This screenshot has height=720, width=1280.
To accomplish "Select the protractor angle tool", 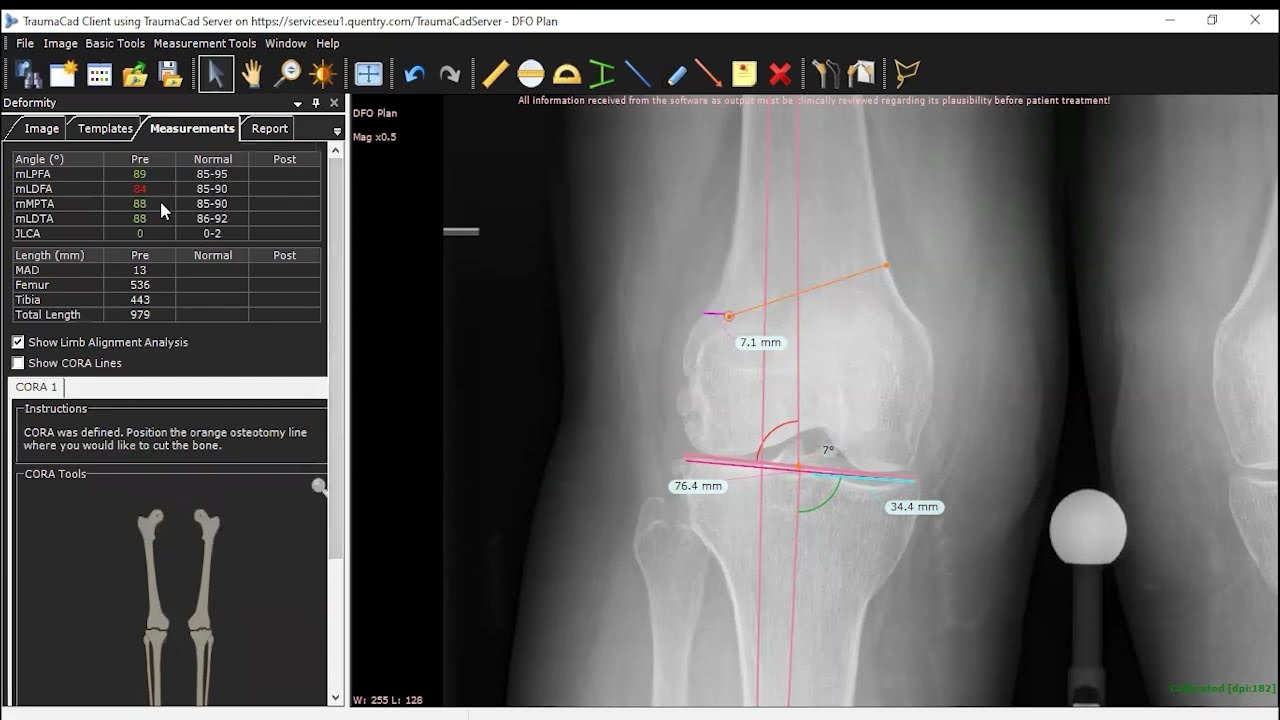I will [x=566, y=74].
